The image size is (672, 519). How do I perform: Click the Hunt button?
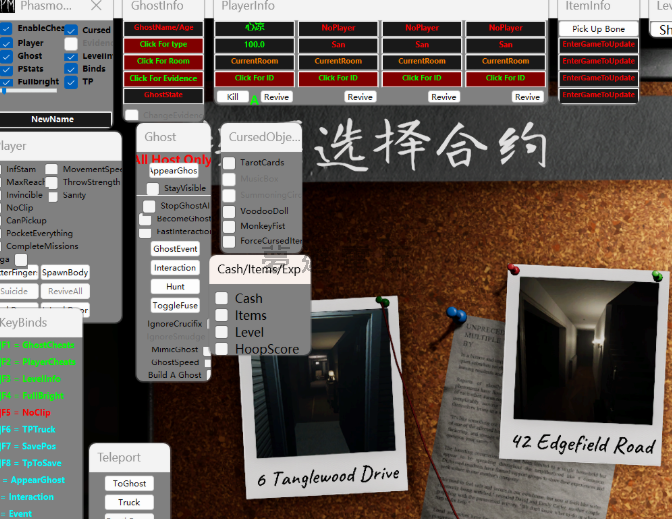click(175, 287)
